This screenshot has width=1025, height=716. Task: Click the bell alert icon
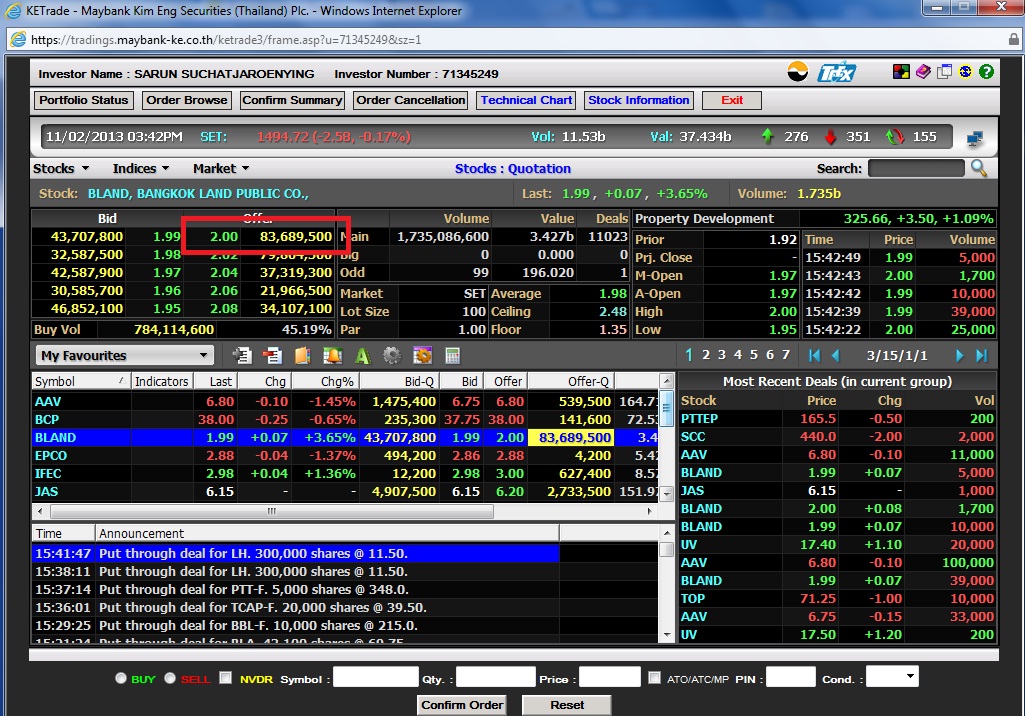point(332,356)
